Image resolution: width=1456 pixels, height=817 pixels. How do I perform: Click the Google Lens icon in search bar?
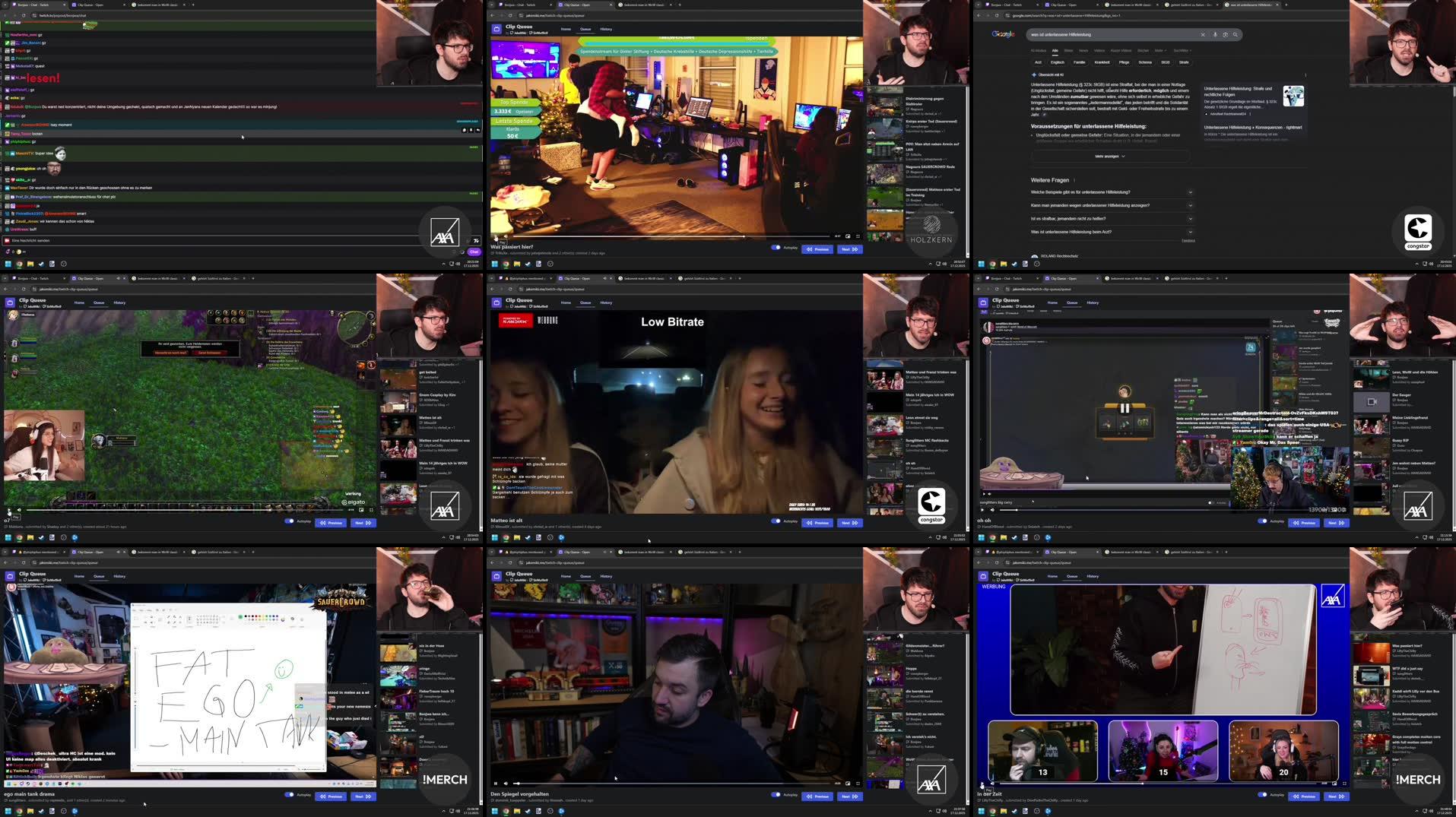point(1225,34)
